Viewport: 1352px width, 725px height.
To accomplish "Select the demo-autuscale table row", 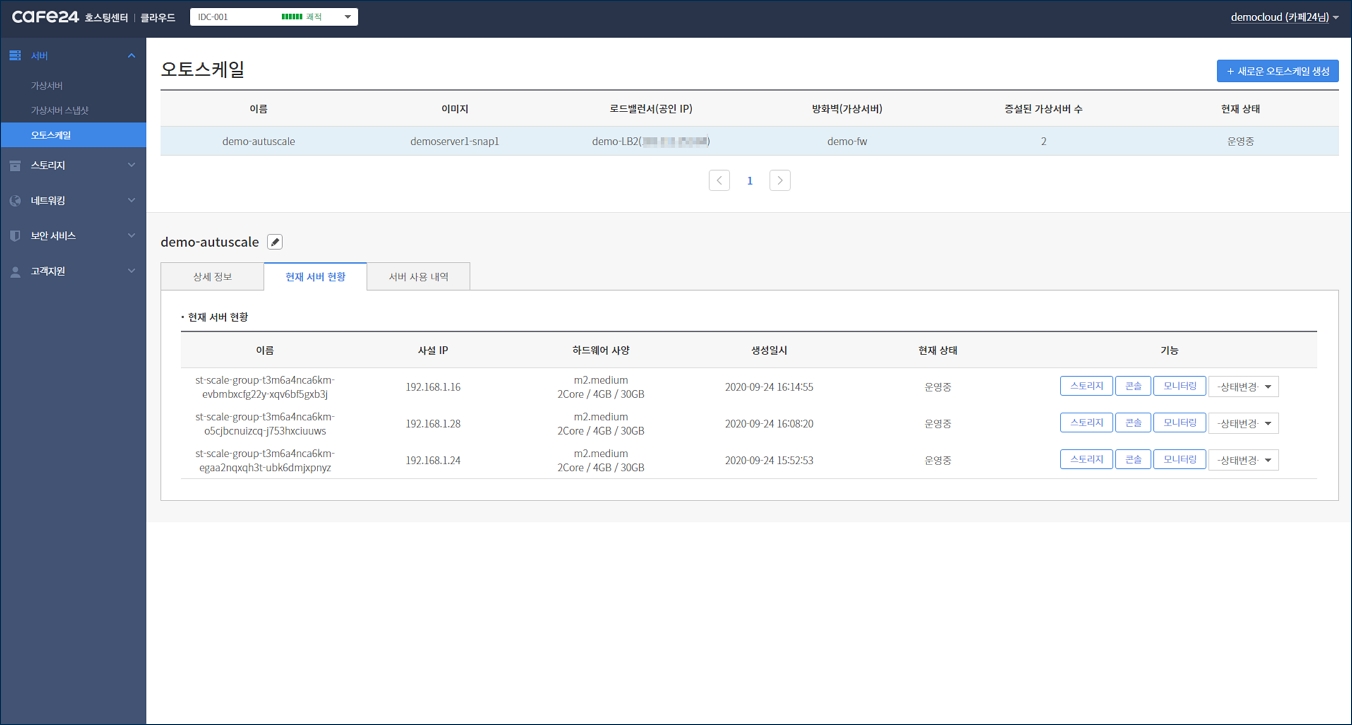I will click(749, 141).
